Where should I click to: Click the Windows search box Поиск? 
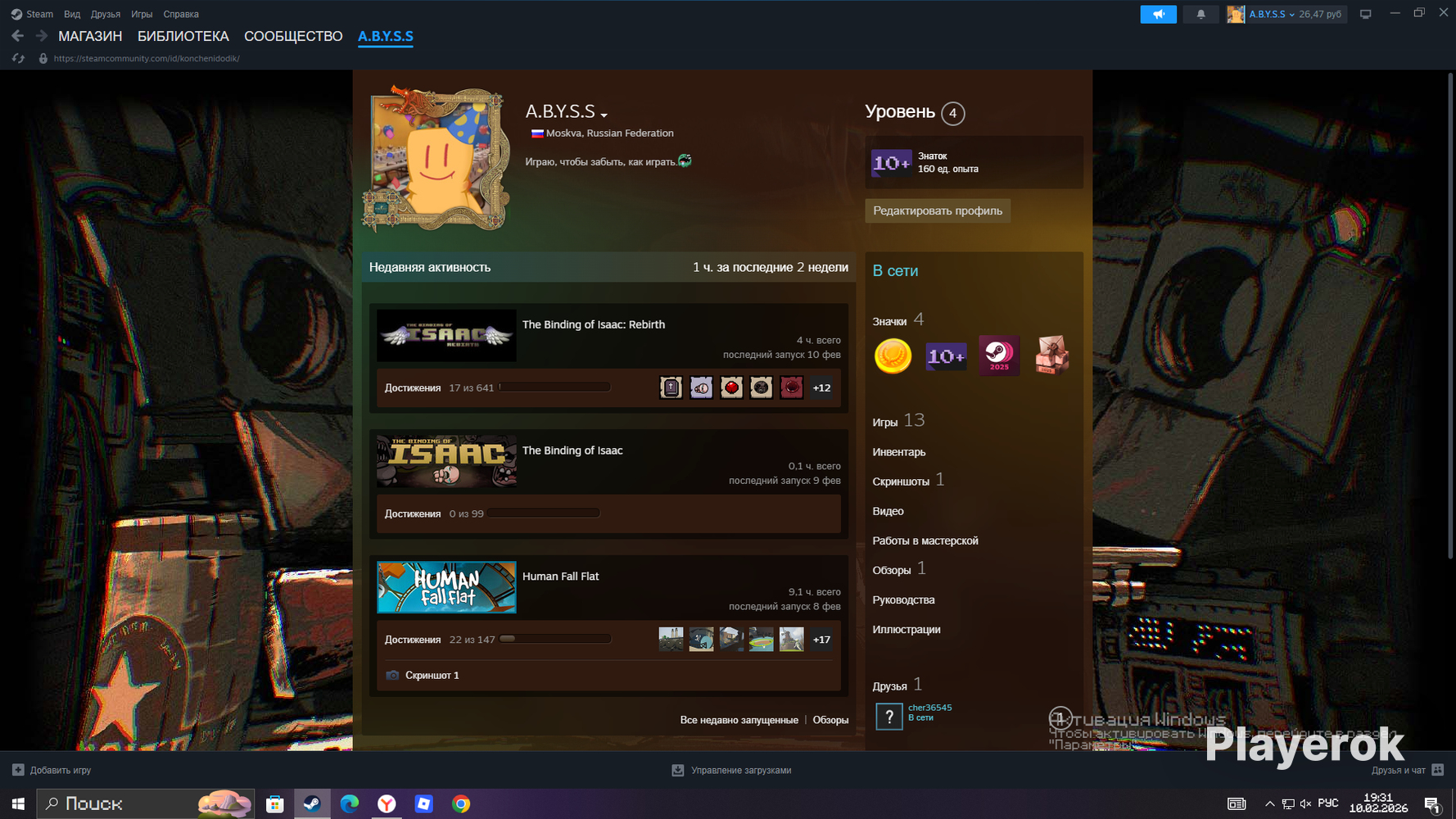[146, 804]
